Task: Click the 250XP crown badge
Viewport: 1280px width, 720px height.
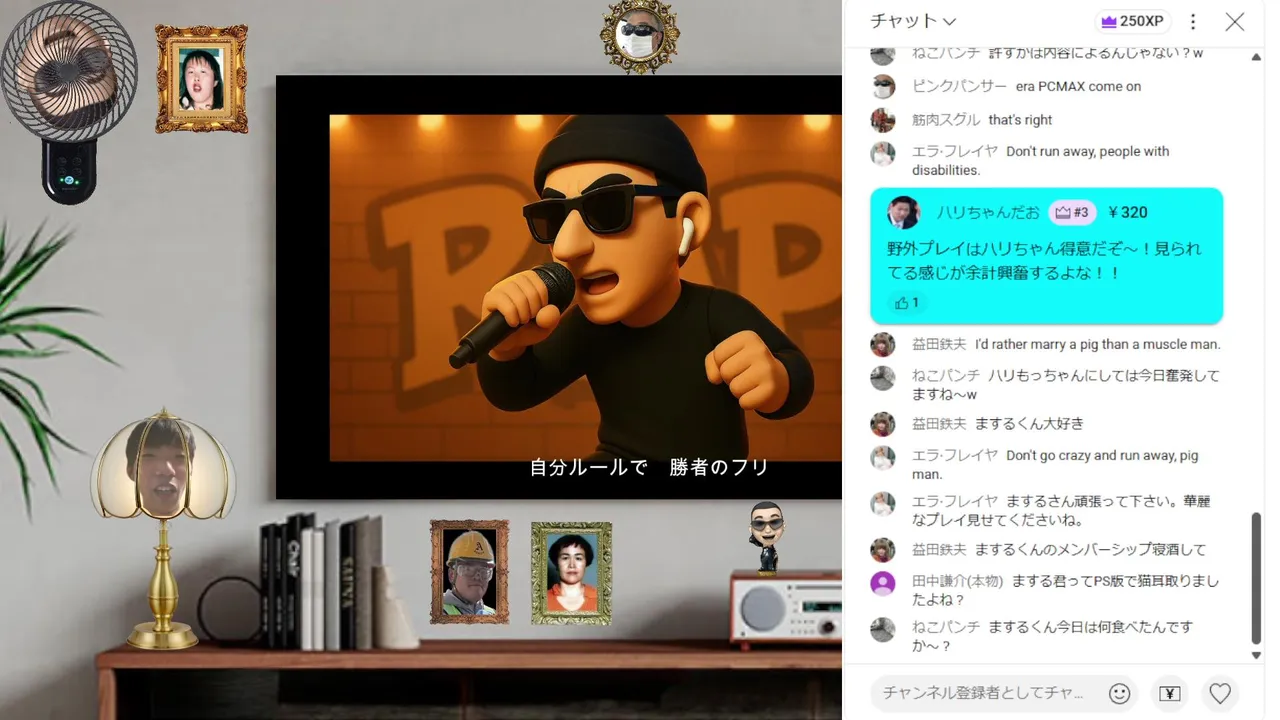Action: (x=1133, y=21)
